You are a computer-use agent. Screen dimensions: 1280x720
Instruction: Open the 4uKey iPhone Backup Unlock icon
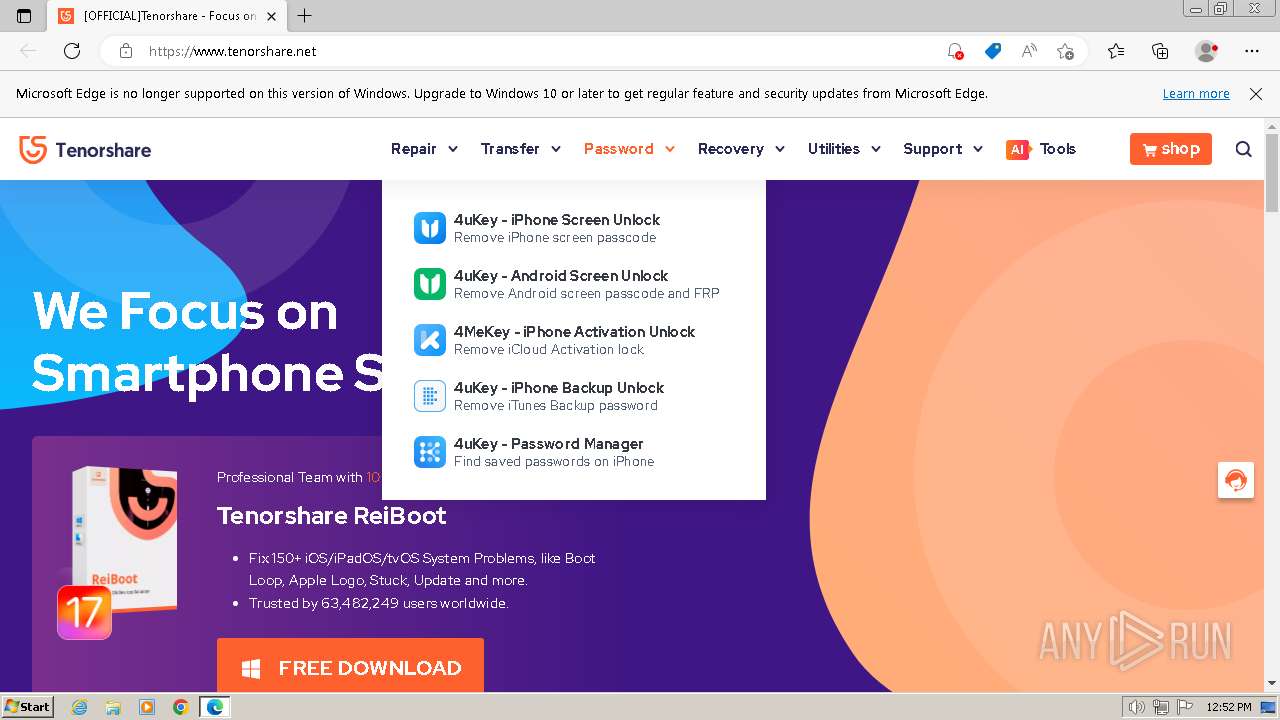pos(430,396)
